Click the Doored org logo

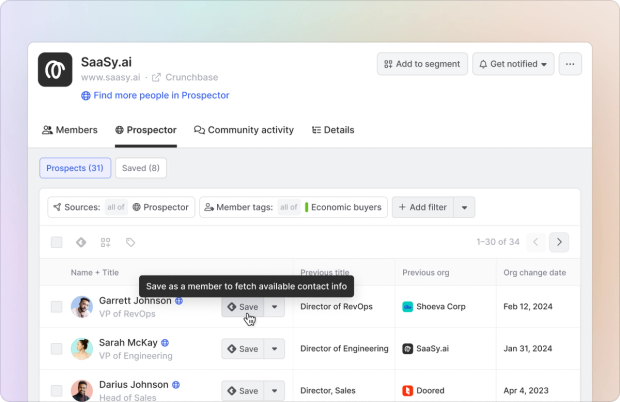tap(408, 391)
